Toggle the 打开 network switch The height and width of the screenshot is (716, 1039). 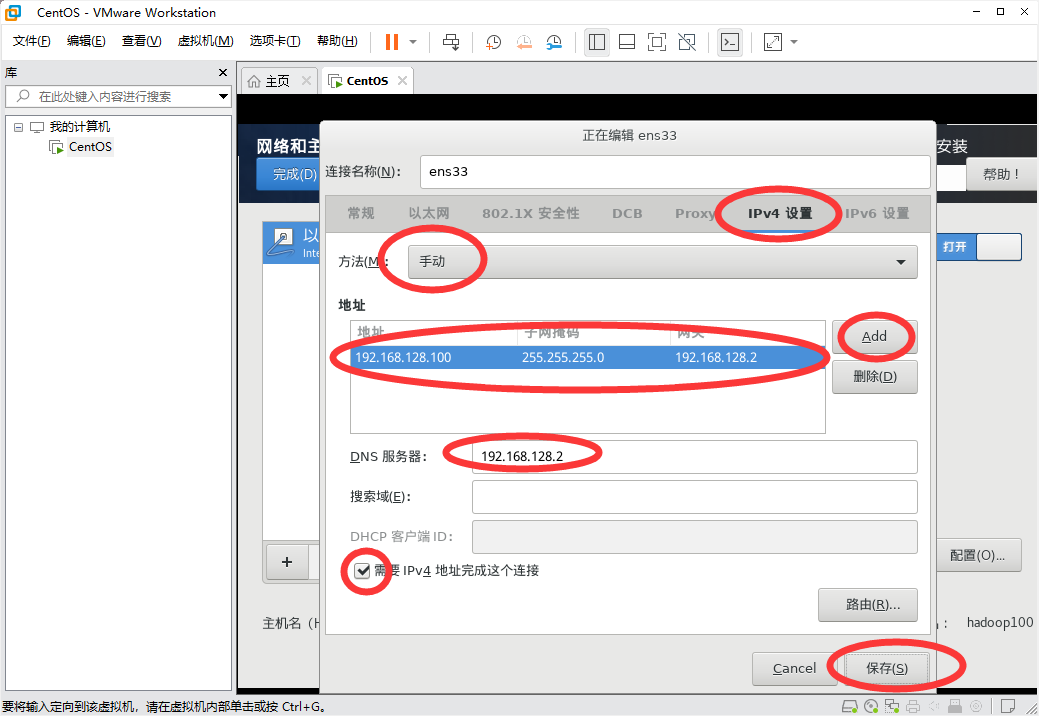coord(979,247)
